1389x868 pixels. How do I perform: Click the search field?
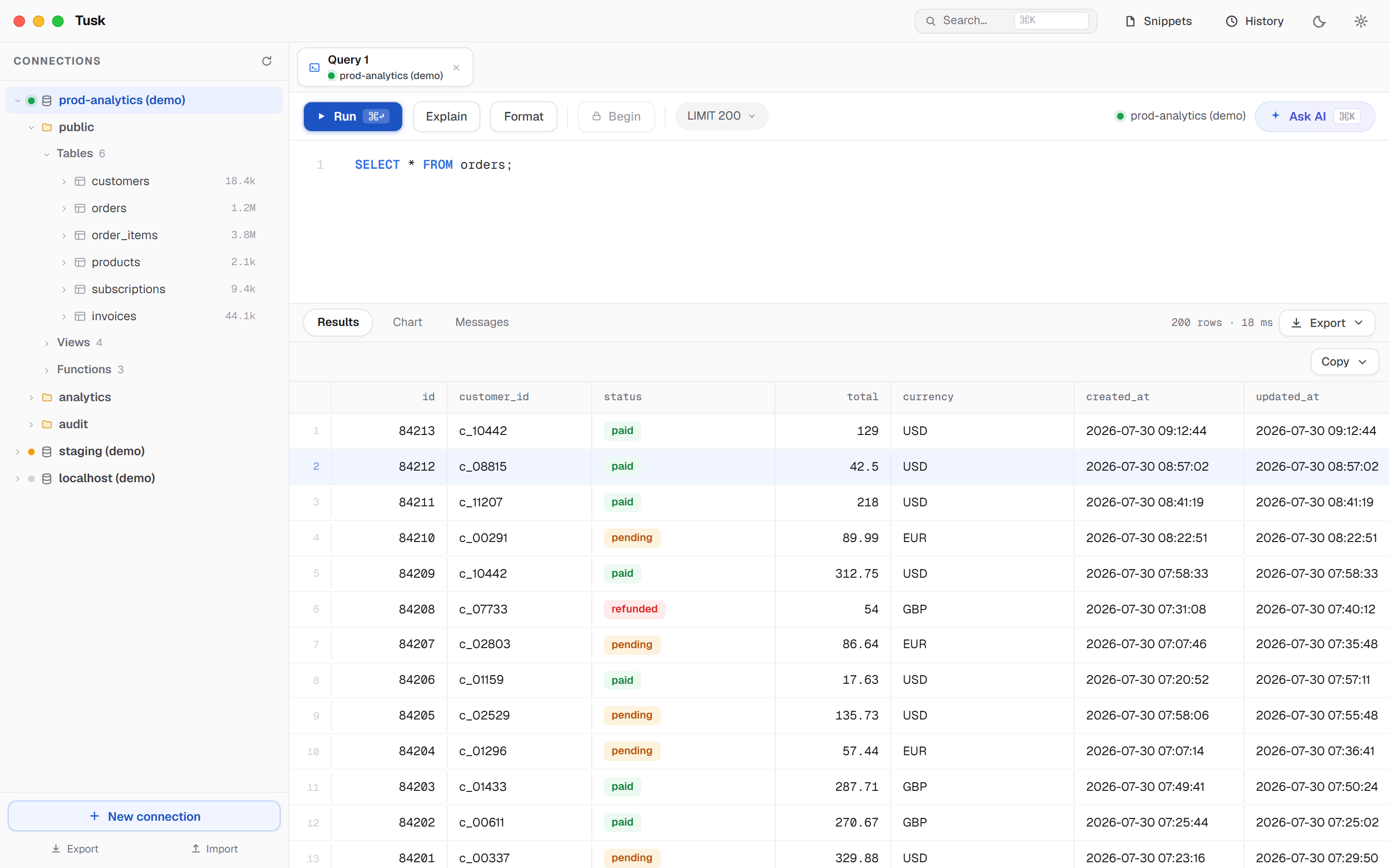[x=1006, y=21]
